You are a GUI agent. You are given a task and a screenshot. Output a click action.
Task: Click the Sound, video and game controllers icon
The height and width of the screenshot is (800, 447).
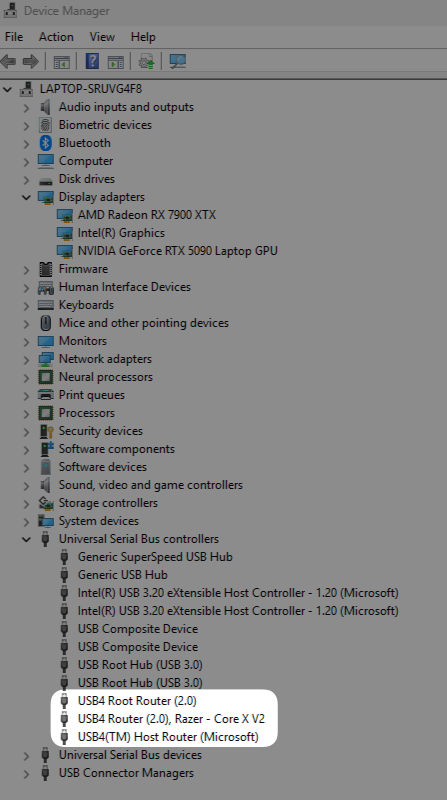(x=45, y=485)
